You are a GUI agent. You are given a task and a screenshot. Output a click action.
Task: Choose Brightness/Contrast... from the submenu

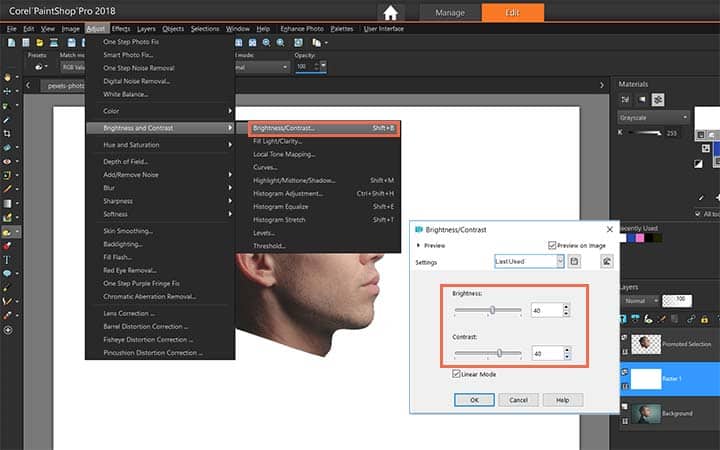324,128
